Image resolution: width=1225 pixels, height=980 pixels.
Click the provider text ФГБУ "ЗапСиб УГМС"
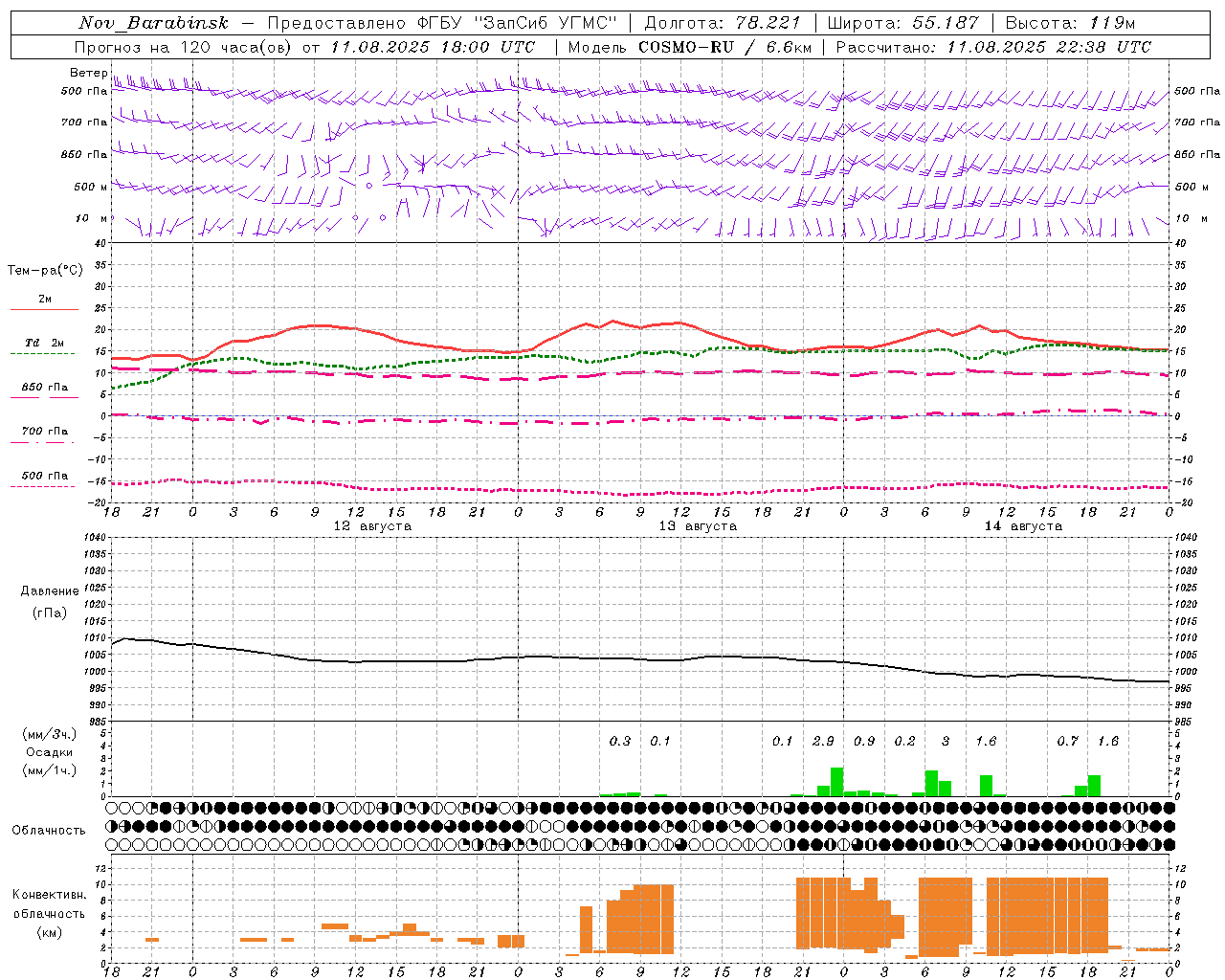(518, 23)
